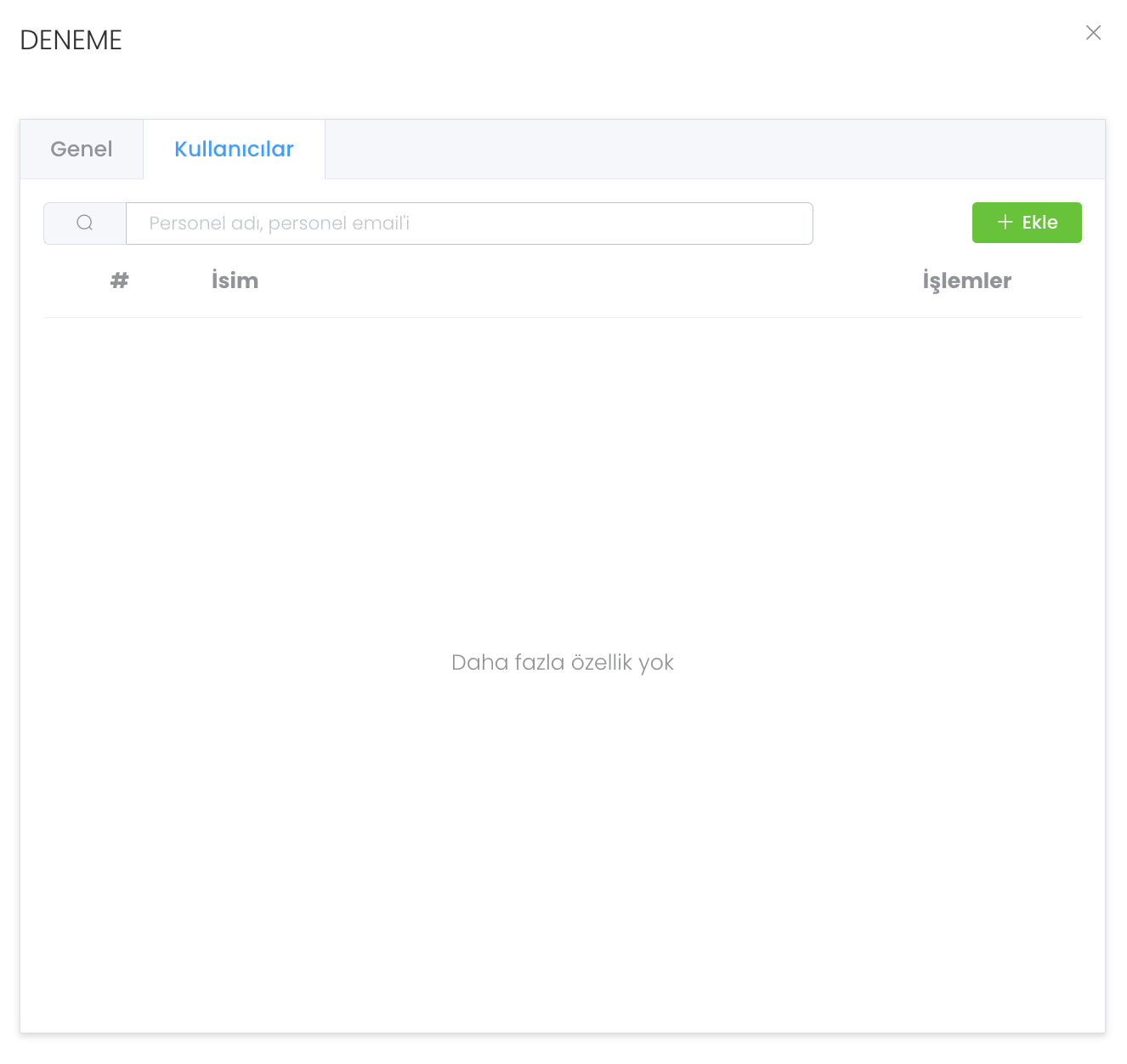Add a user with Ekle

(1027, 223)
